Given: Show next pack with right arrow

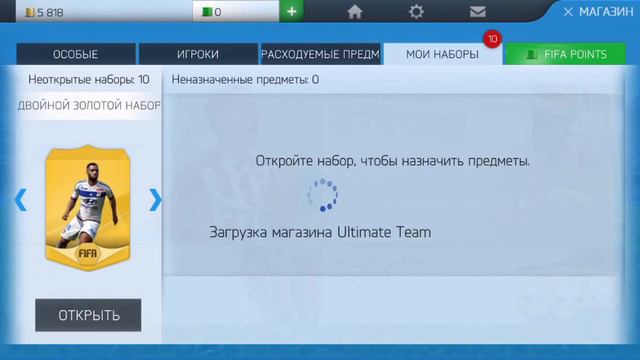Looking at the screenshot, I should [x=155, y=200].
